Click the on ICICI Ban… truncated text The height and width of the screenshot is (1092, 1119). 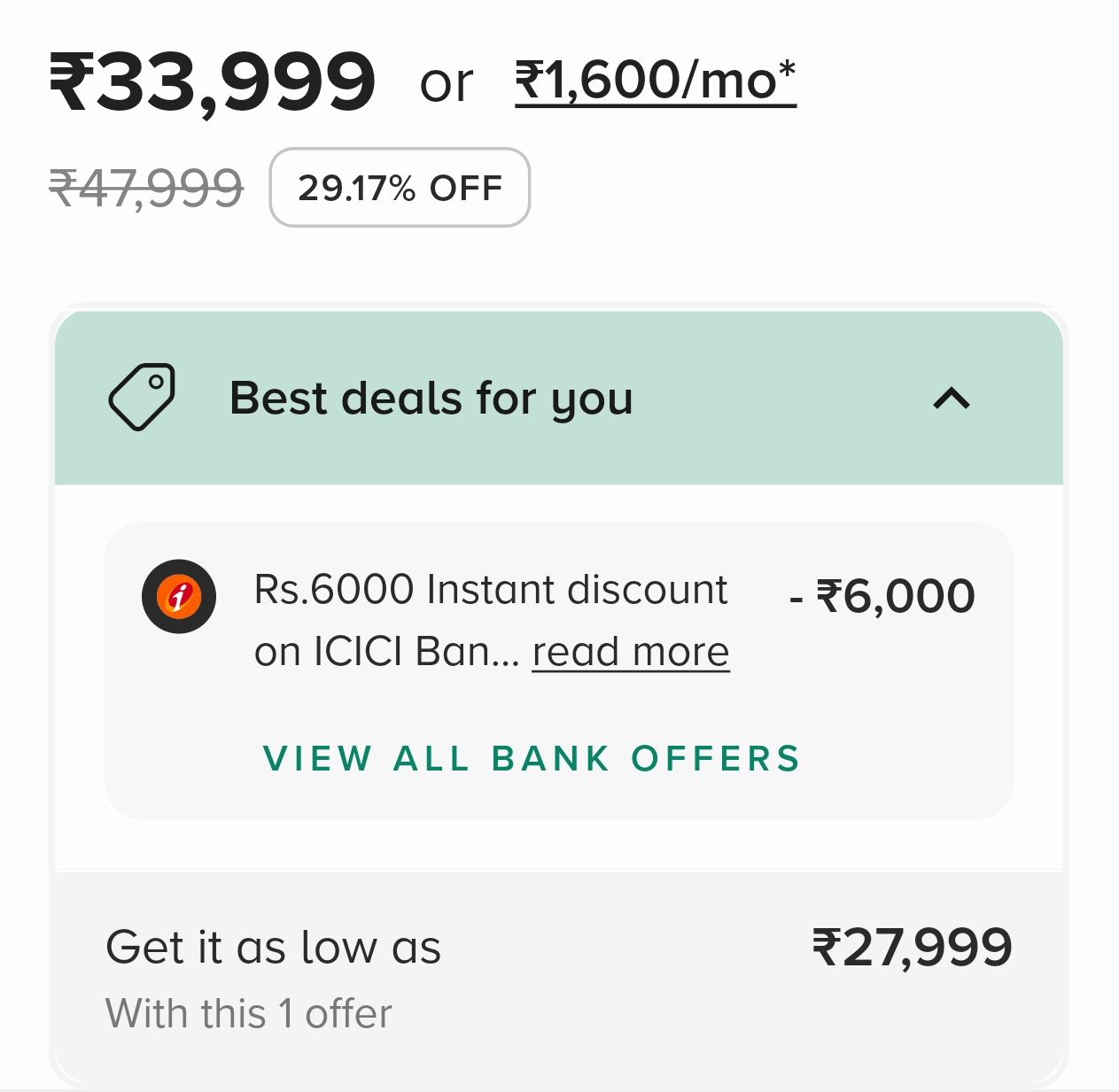click(386, 652)
